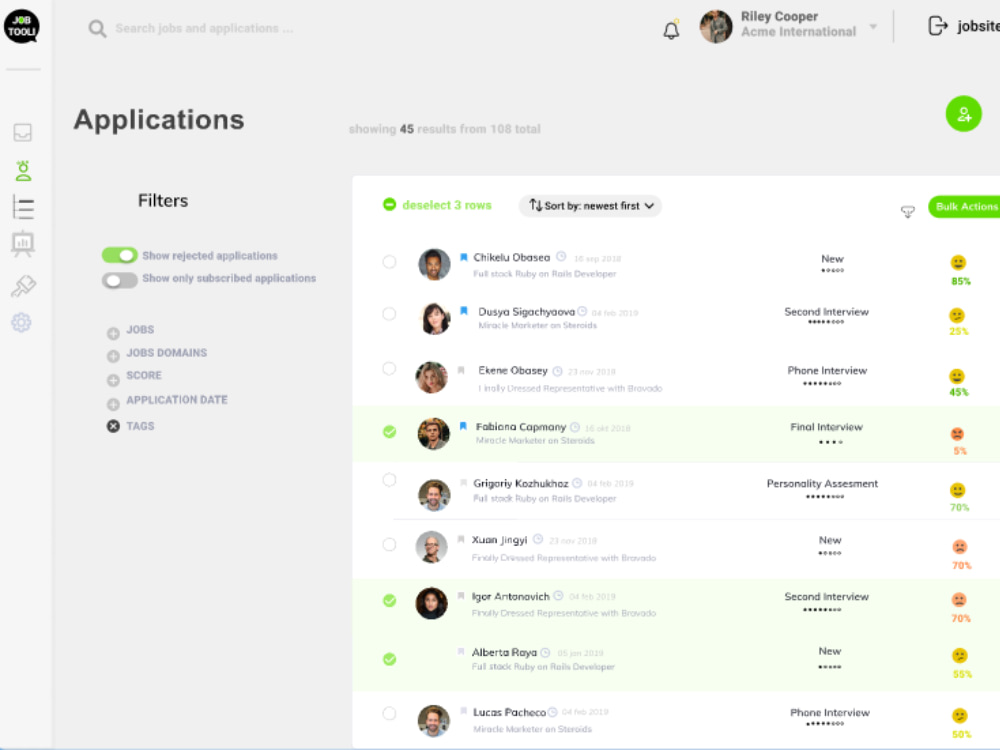Click the Final Interview stage dots

[830, 442]
